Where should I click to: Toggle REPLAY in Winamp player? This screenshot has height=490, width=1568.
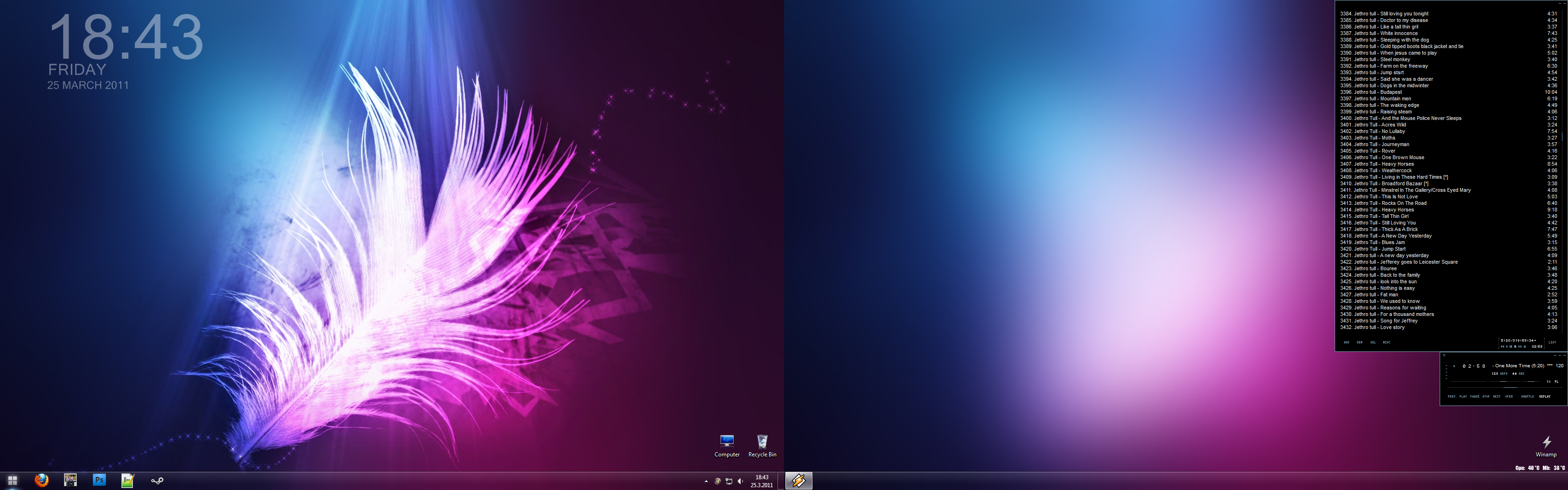1545,396
